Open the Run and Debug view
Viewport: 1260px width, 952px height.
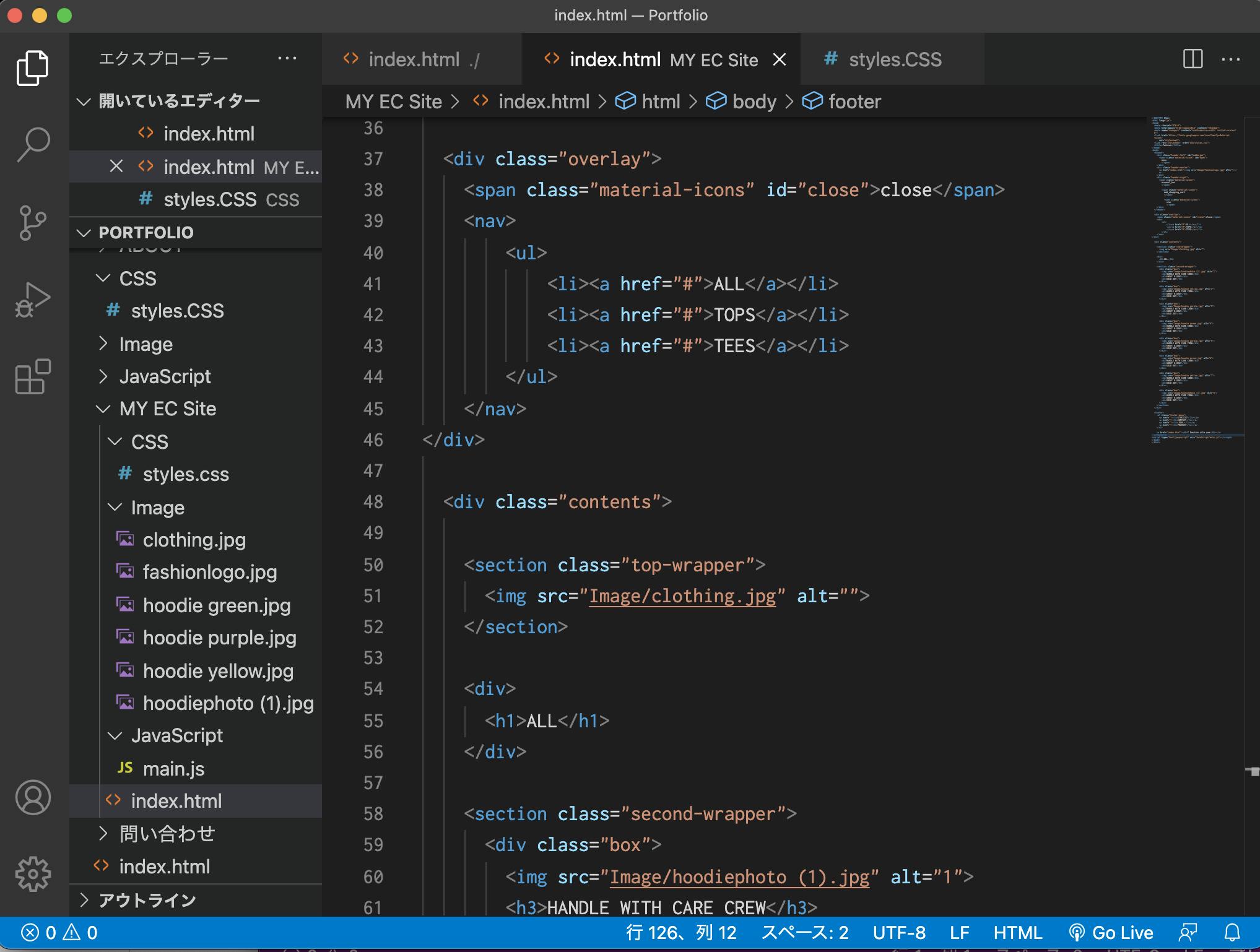coord(33,300)
